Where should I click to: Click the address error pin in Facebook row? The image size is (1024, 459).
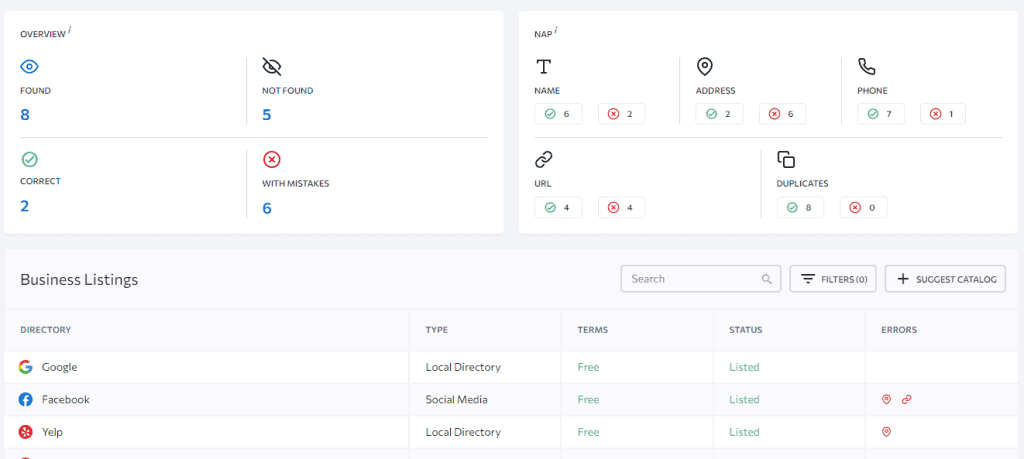(x=886, y=400)
